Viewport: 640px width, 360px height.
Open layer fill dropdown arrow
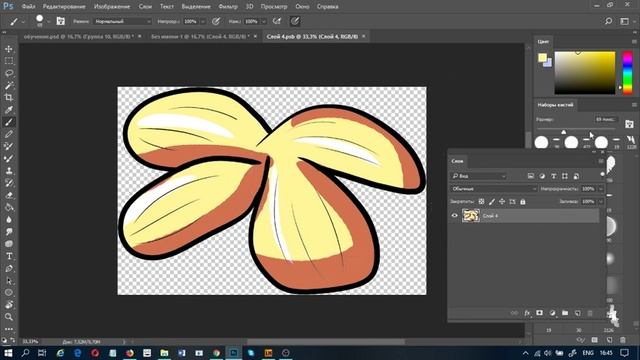click(601, 202)
